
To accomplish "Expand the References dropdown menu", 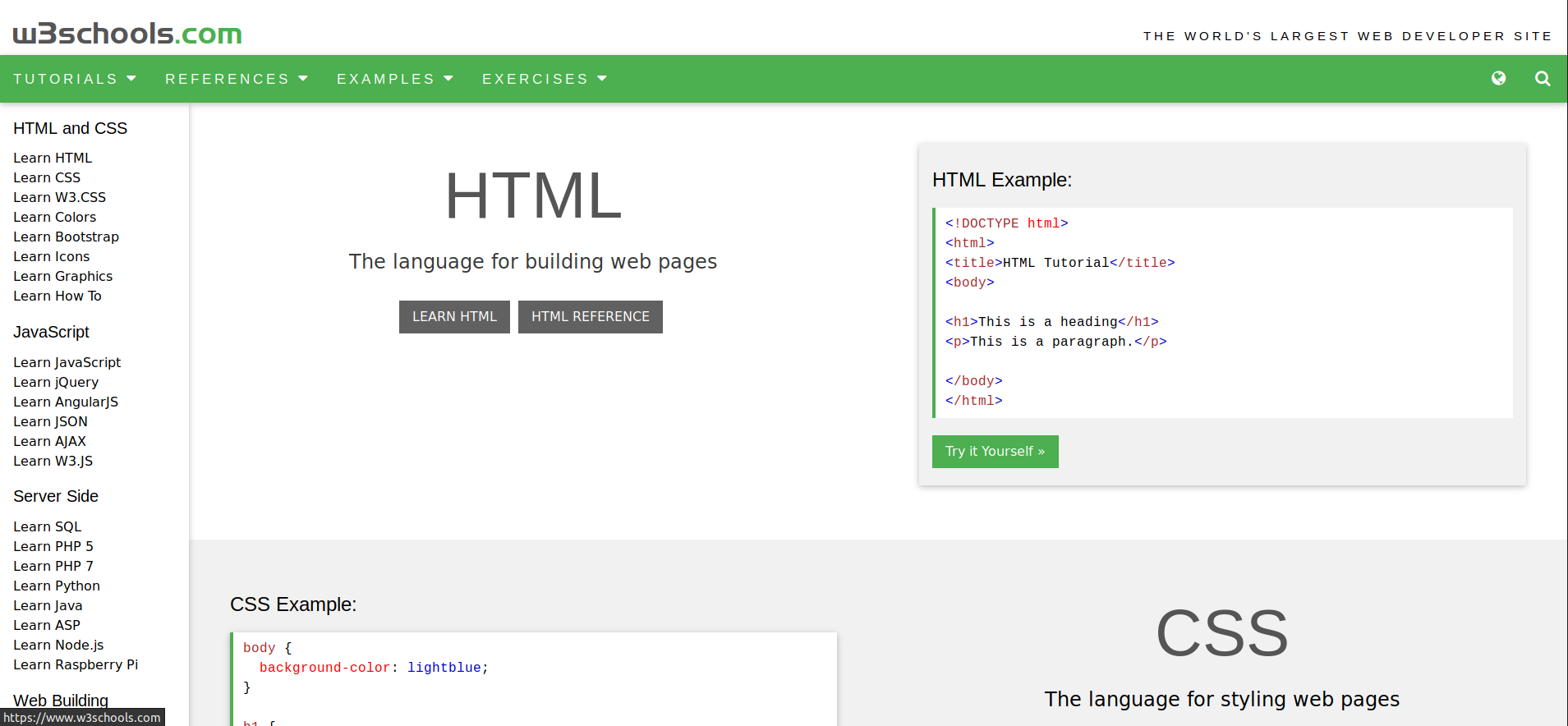I will pos(237,79).
